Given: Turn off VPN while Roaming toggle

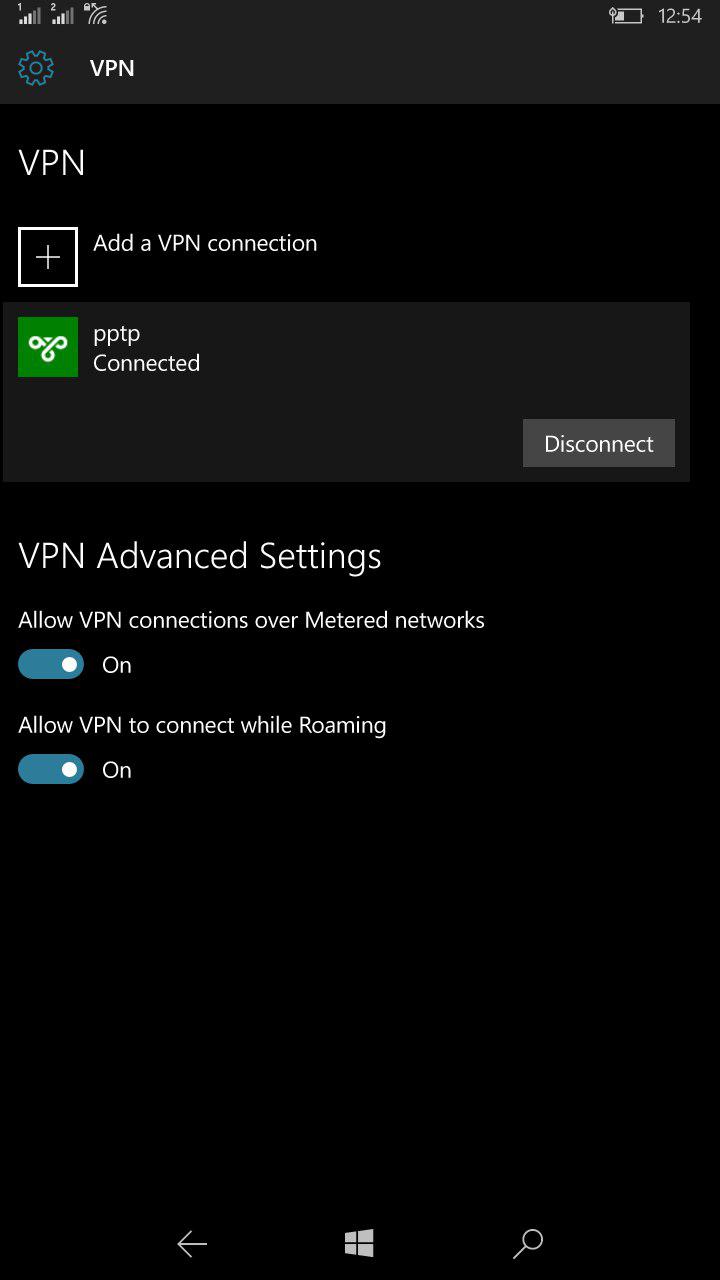Looking at the screenshot, I should [x=51, y=770].
